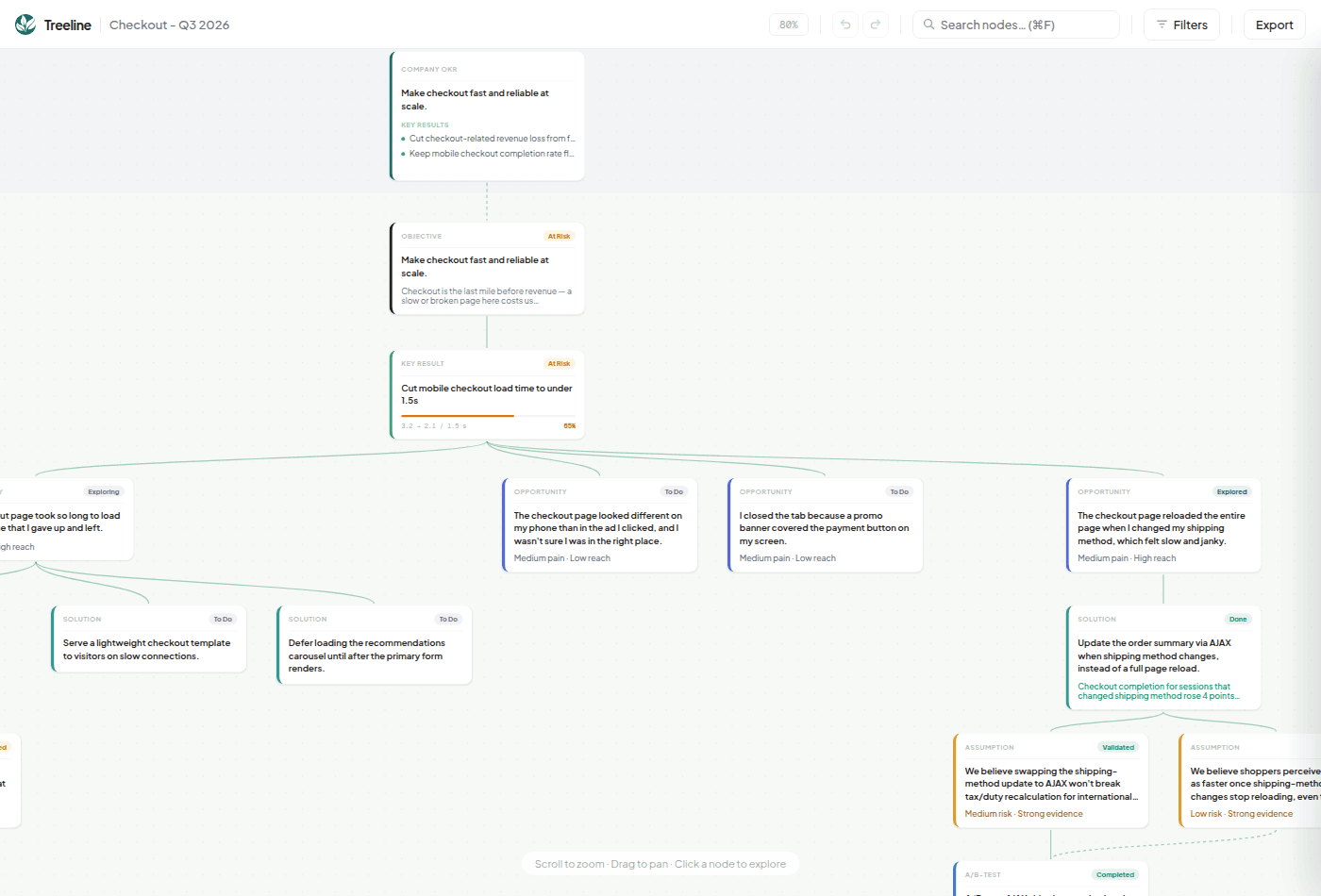Click the Filters funnel icon
This screenshot has height=896, width=1321.
[1162, 25]
